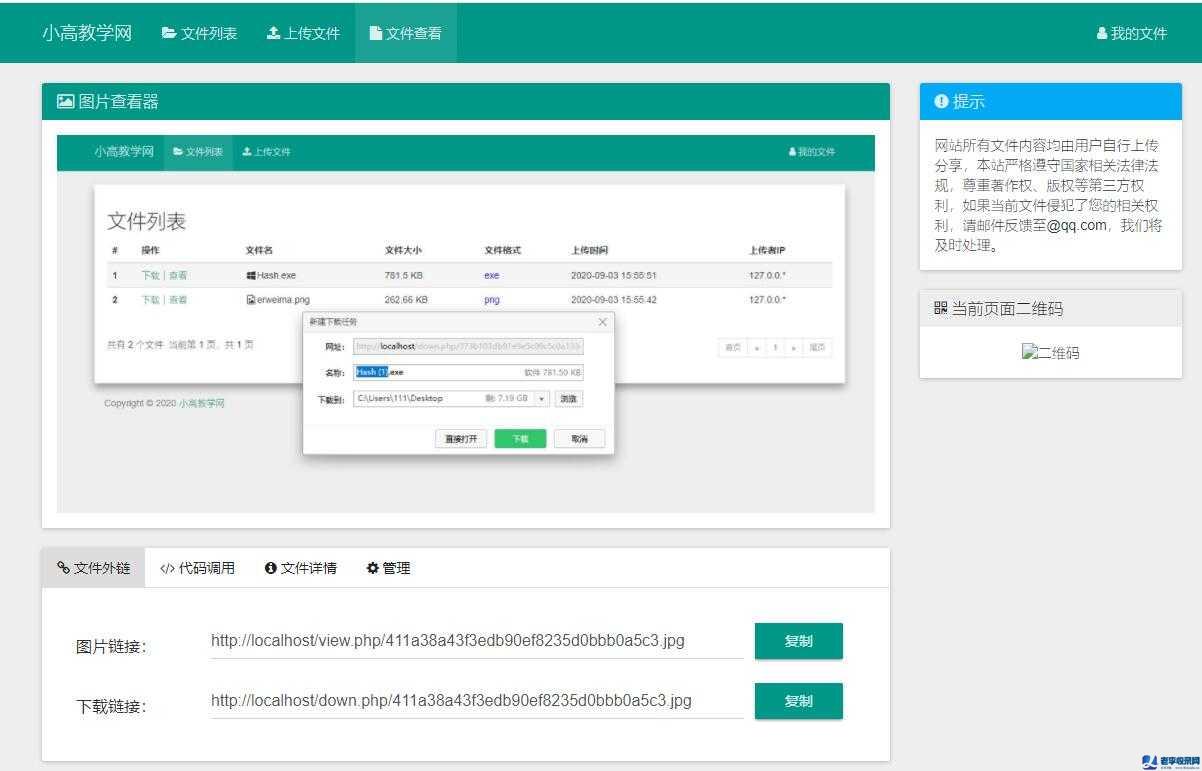
Task: Open the download folder dropdown in the dialog
Action: pyautogui.click(x=540, y=398)
